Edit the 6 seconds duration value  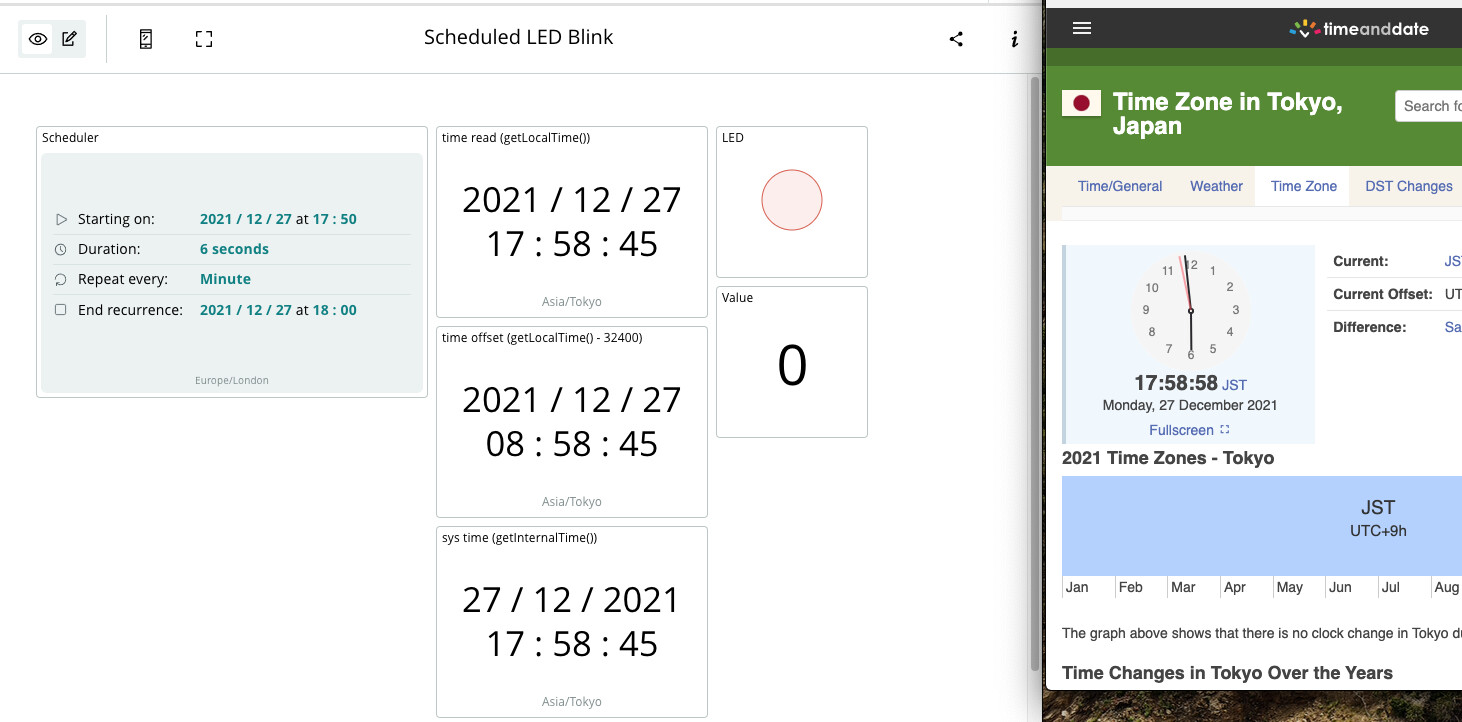(234, 249)
